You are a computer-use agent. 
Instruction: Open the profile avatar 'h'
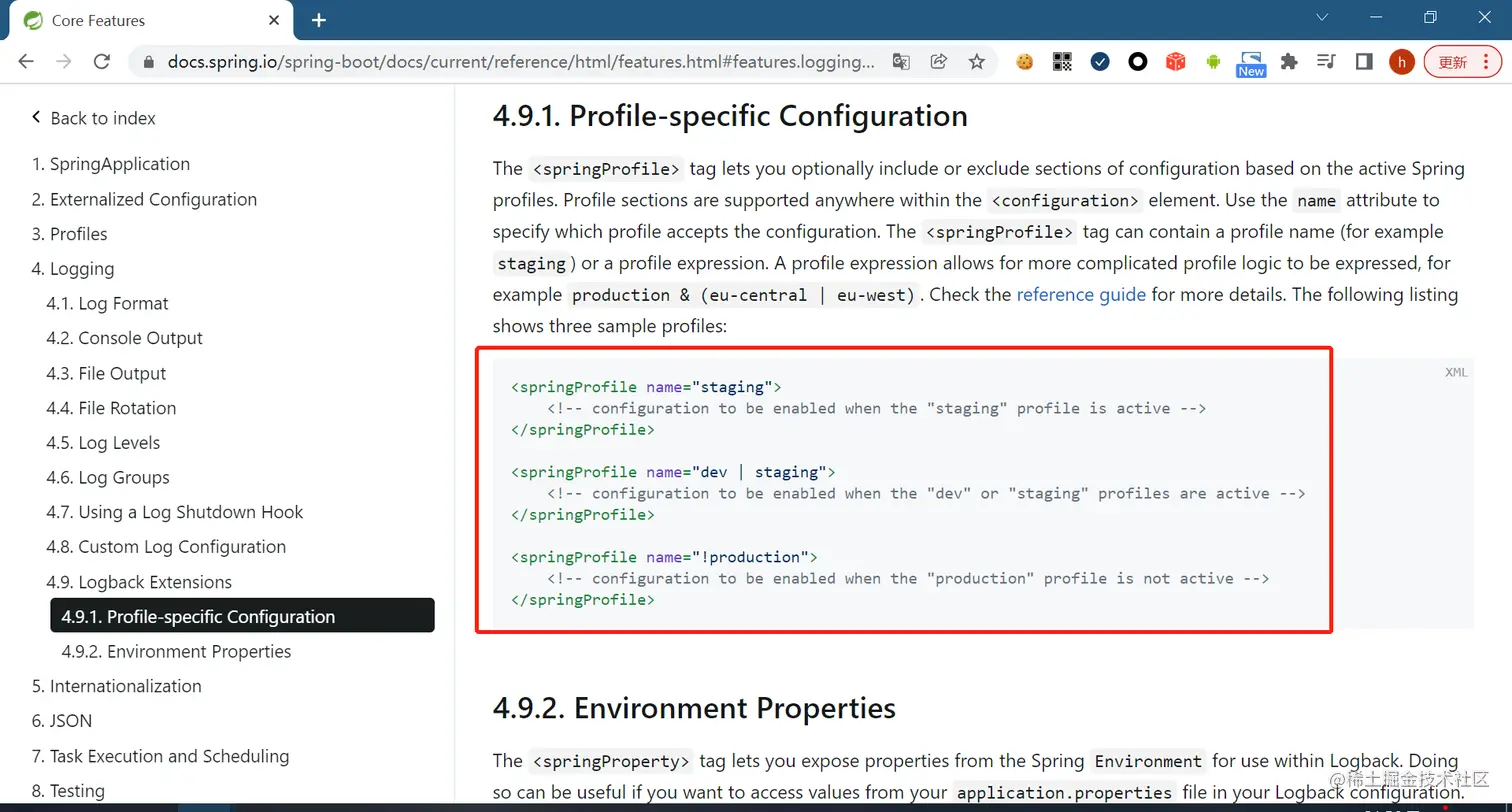pos(1402,62)
